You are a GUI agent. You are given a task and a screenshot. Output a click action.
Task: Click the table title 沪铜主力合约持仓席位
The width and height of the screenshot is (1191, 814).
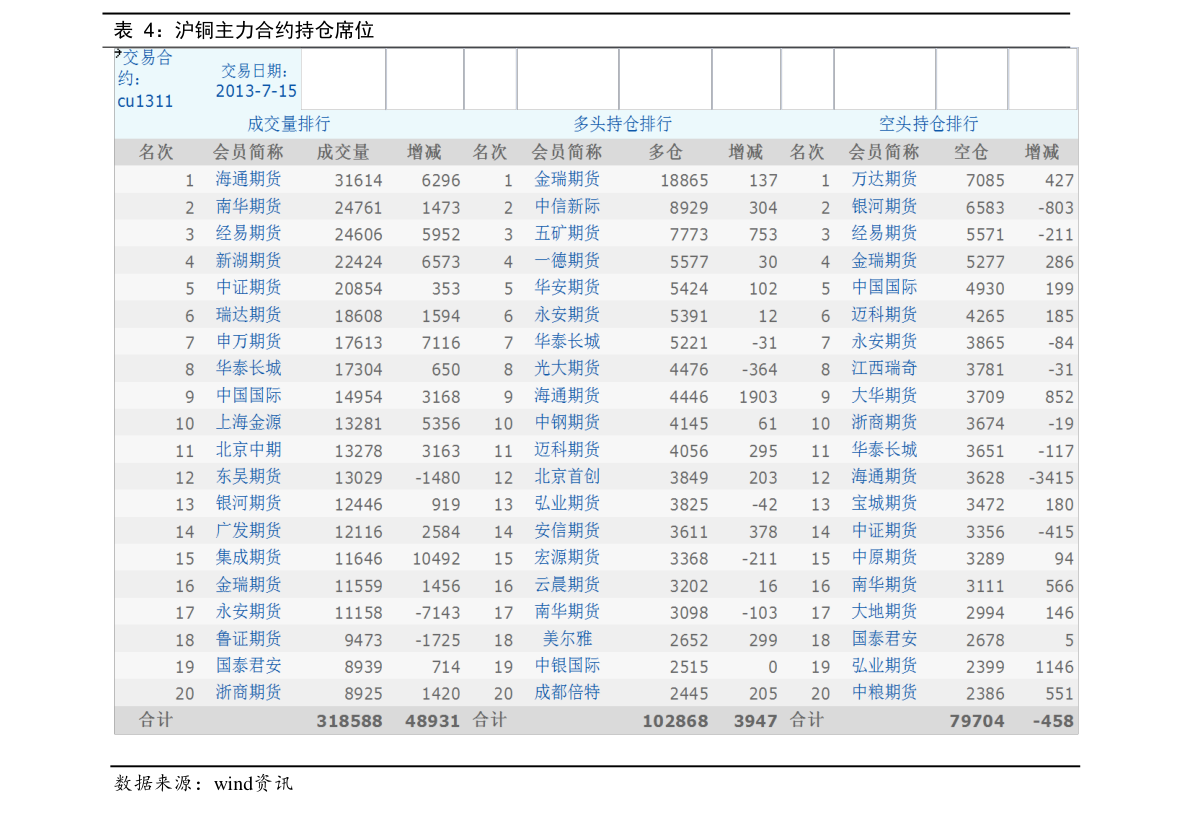pyautogui.click(x=274, y=30)
